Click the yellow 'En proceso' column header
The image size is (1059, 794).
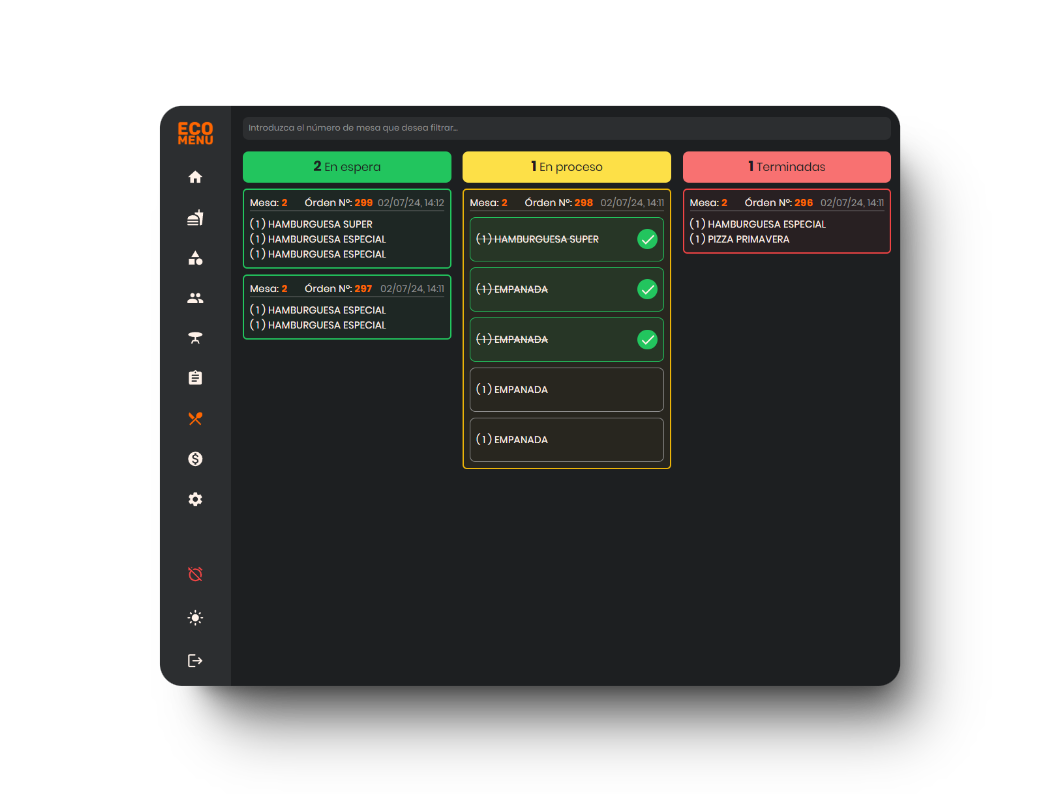tap(566, 167)
